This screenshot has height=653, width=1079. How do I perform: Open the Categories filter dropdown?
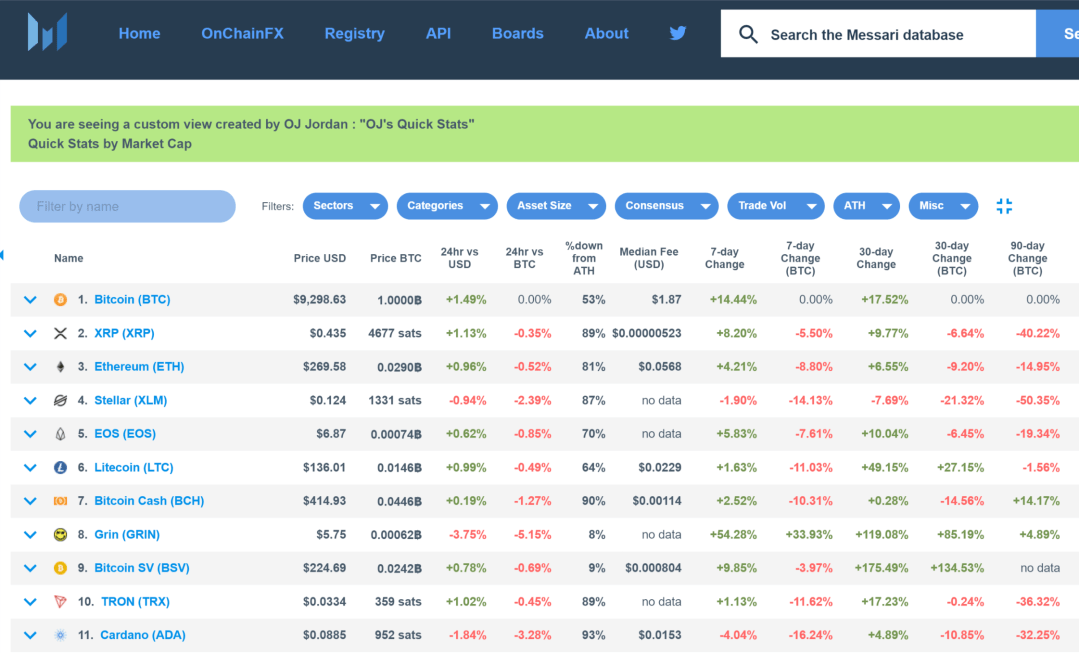point(447,206)
